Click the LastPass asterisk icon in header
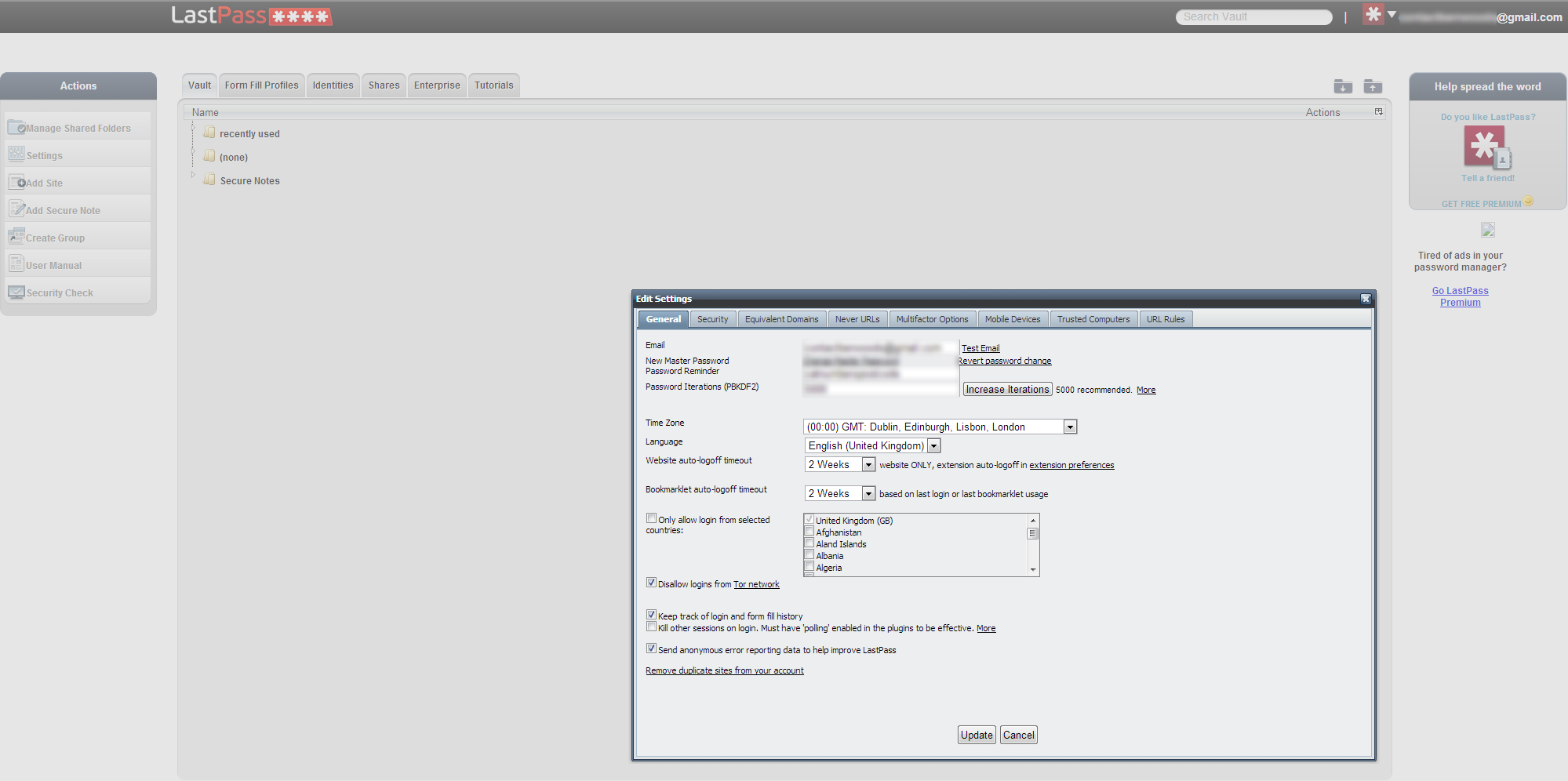This screenshot has height=781, width=1568. point(1373,14)
